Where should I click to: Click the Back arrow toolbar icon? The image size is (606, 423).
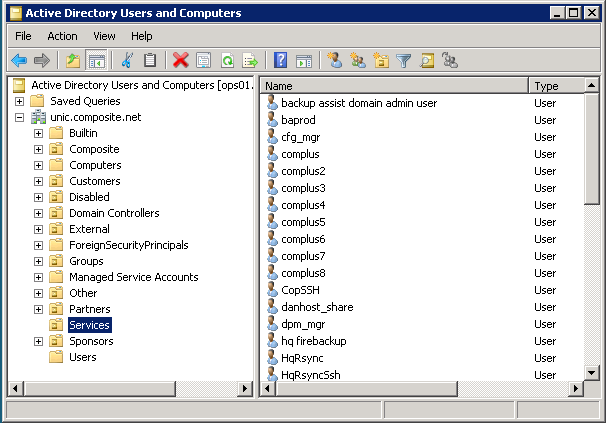point(19,61)
